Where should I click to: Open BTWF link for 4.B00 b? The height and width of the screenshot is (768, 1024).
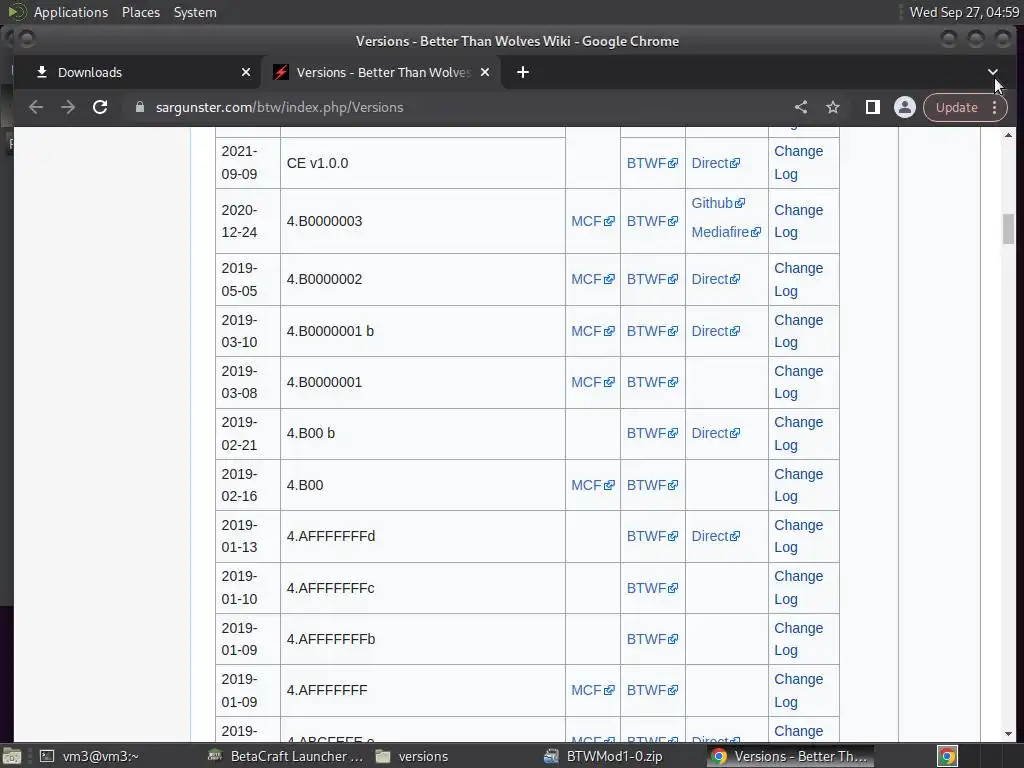[x=652, y=433]
